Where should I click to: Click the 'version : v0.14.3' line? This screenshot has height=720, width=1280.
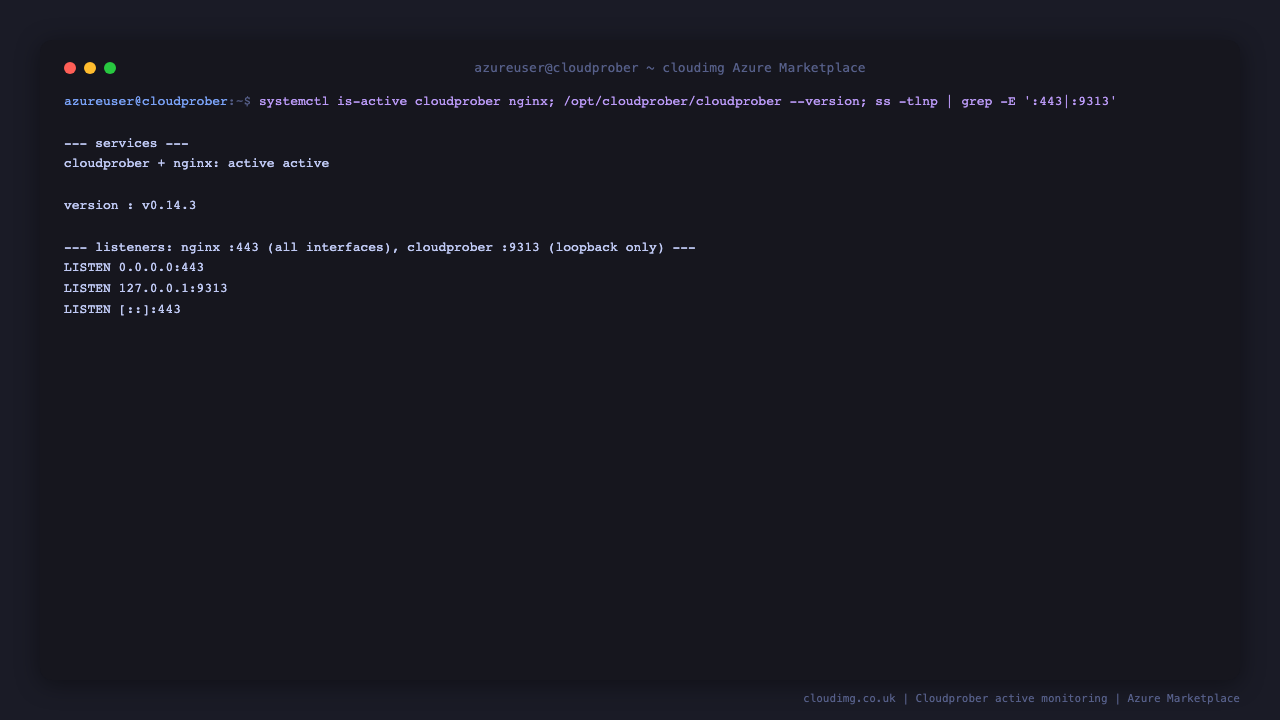(x=130, y=205)
